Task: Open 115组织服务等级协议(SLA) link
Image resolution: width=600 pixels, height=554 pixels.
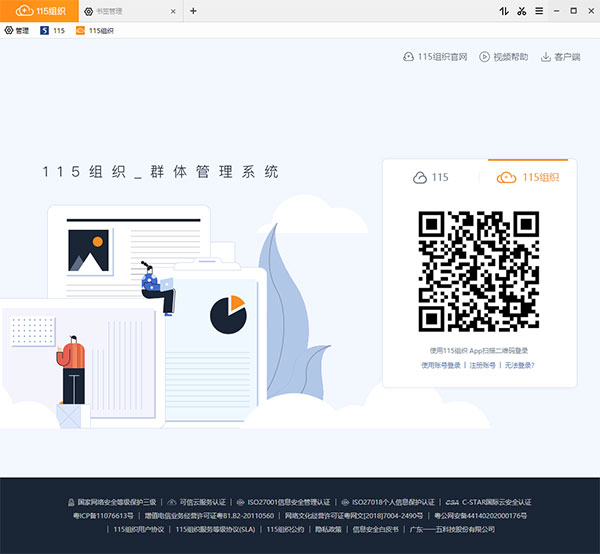Action: click(215, 530)
